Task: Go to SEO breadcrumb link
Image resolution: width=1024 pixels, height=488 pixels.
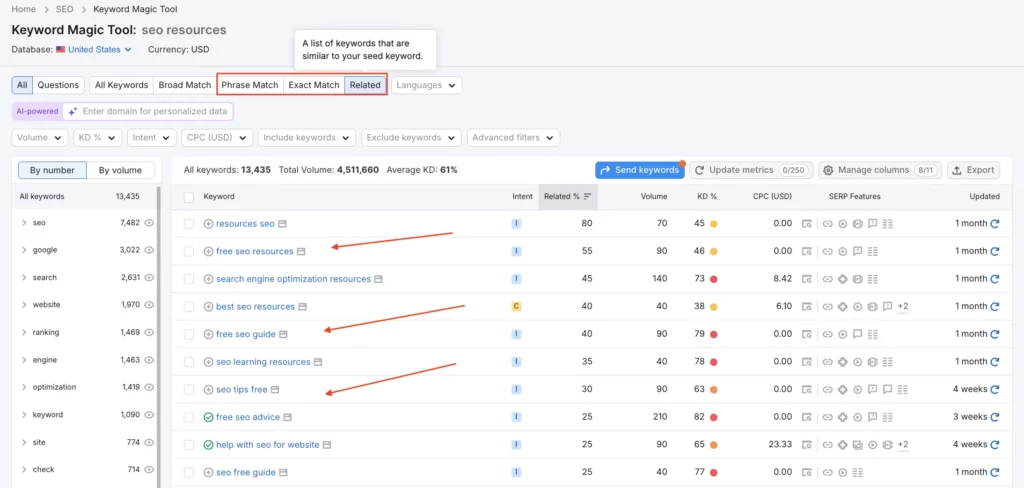Action: coord(65,9)
